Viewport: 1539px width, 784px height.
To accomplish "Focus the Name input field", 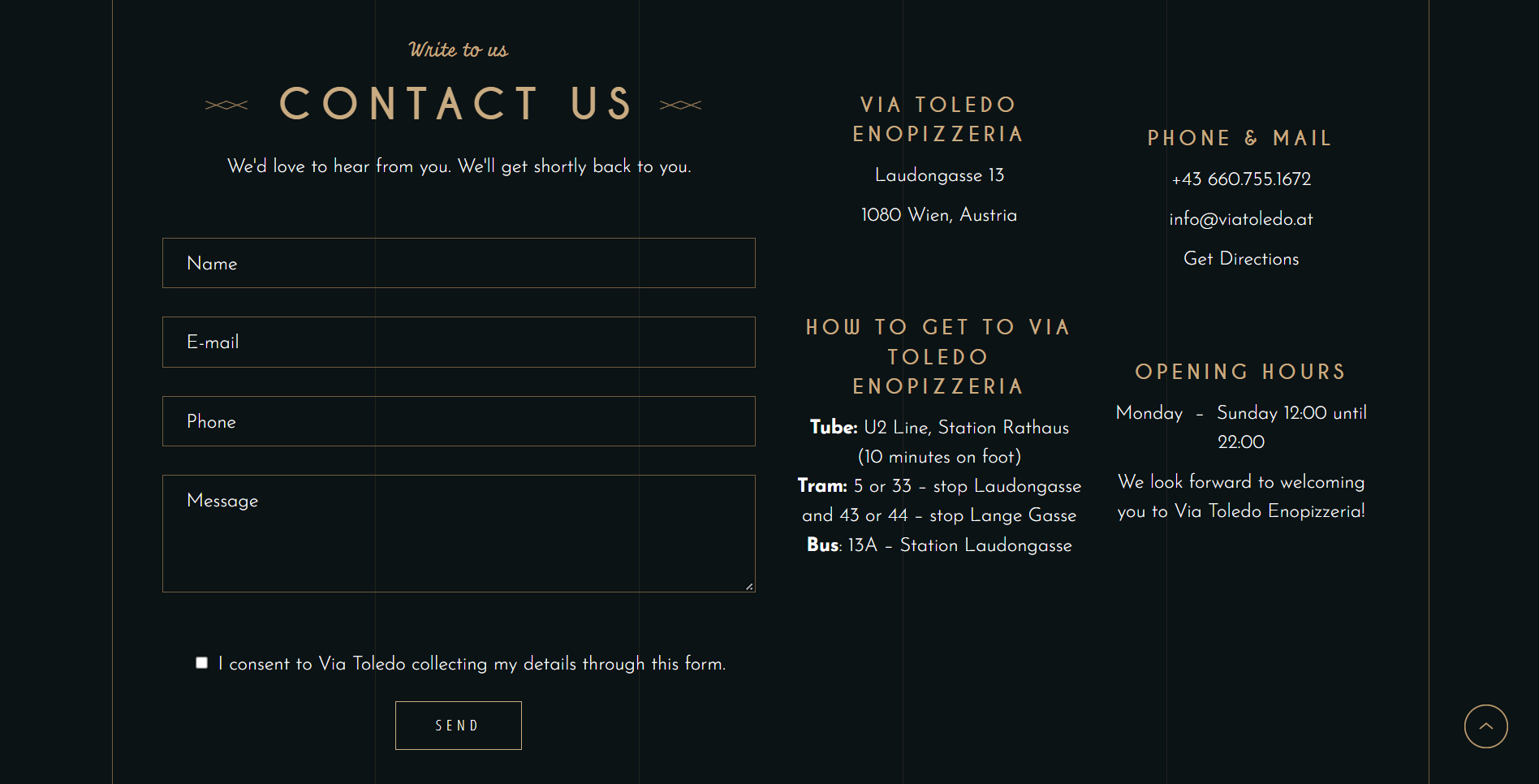I will point(459,263).
